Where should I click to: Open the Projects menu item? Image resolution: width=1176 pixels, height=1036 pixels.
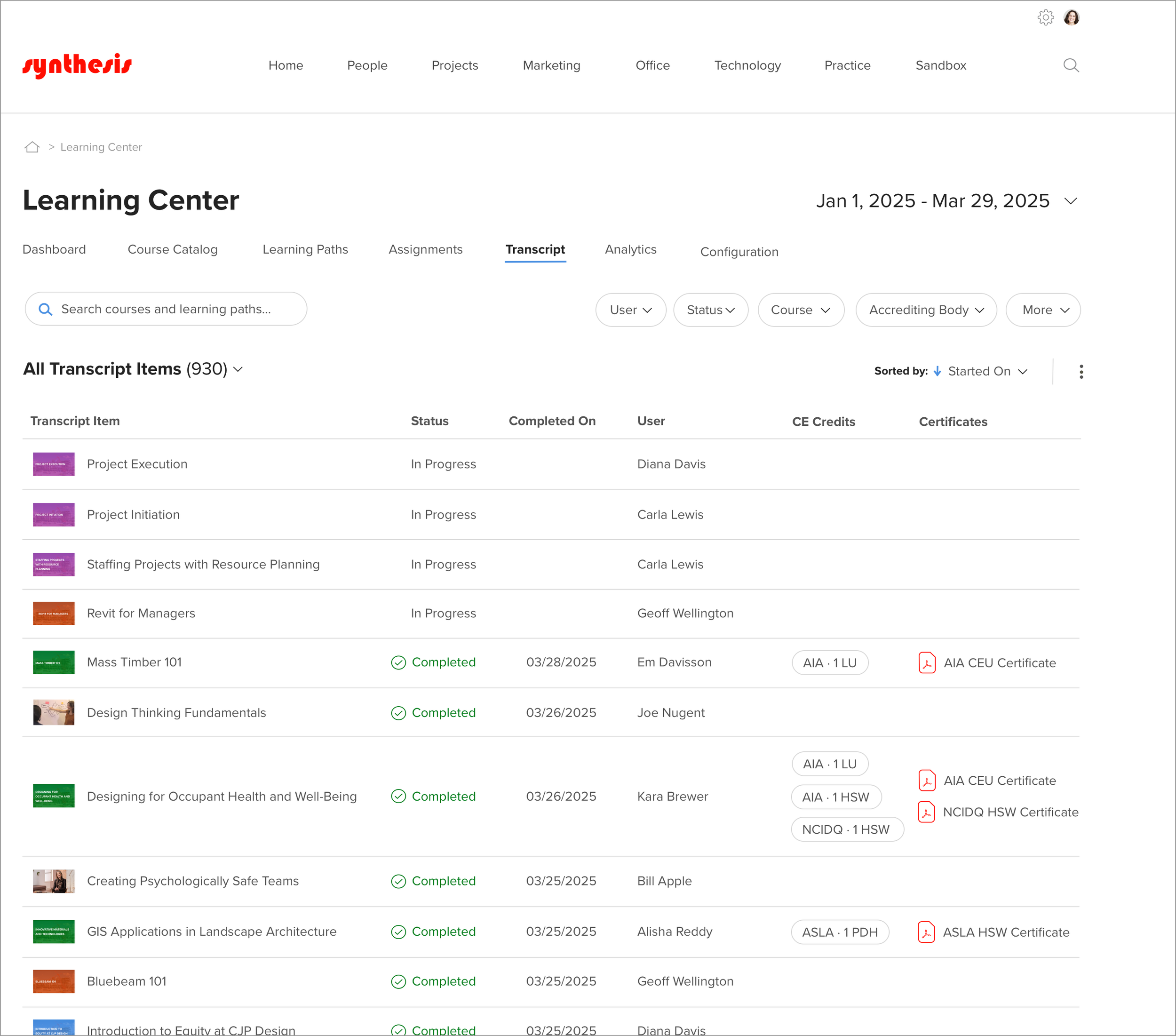click(454, 65)
